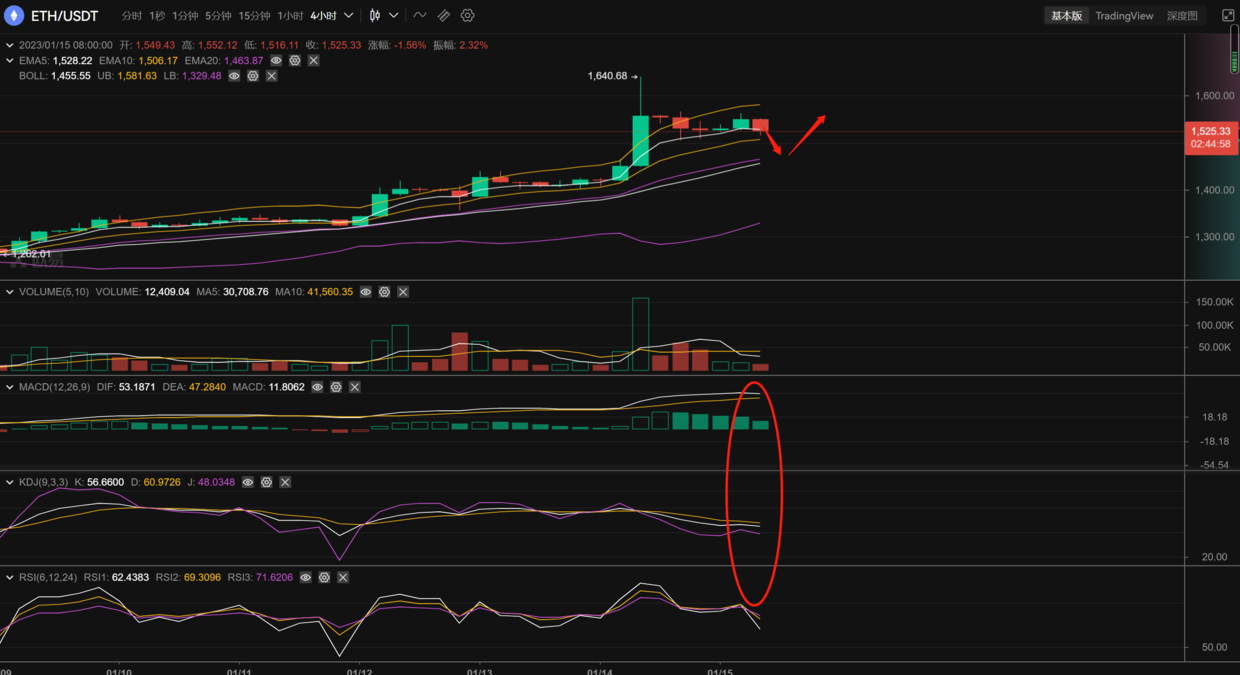The image size is (1240, 675).
Task: Click the 01/13 date axis label
Action: (x=480, y=672)
